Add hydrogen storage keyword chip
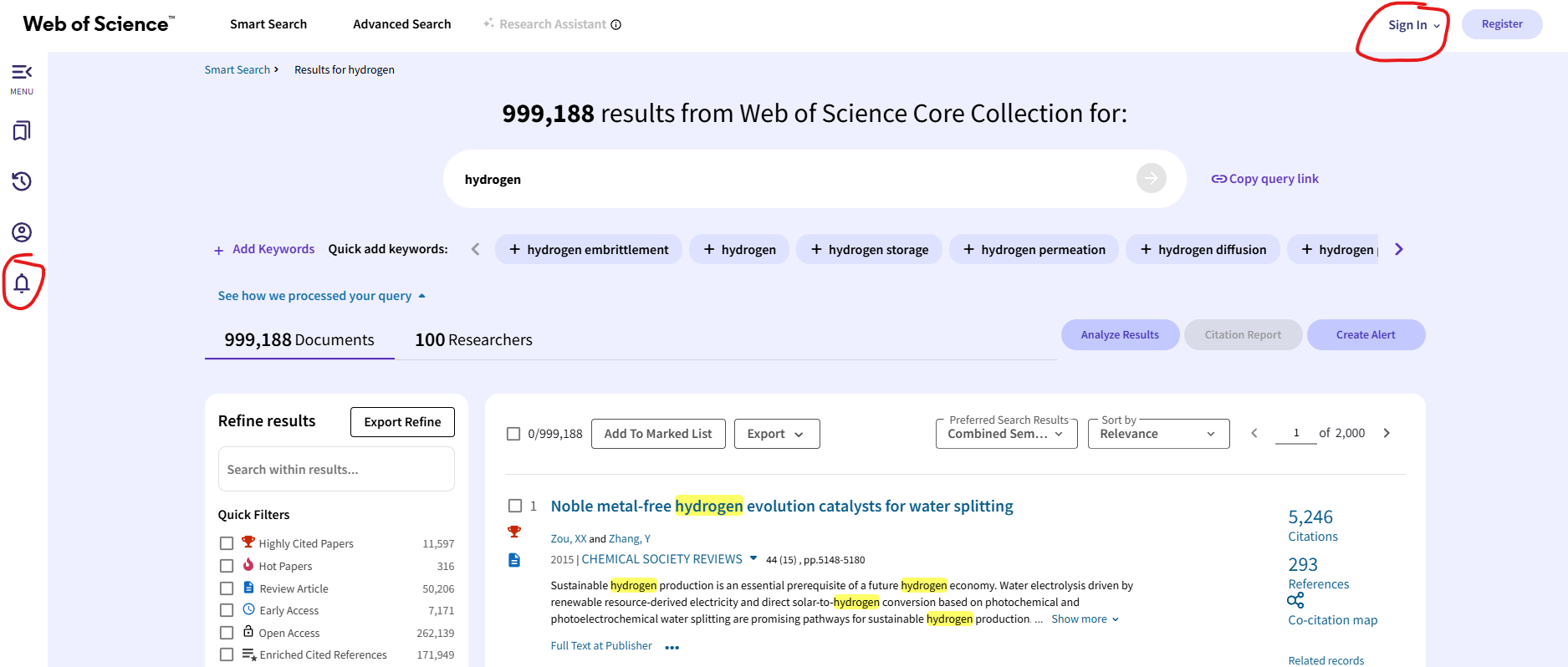The image size is (1568, 667). (x=869, y=250)
